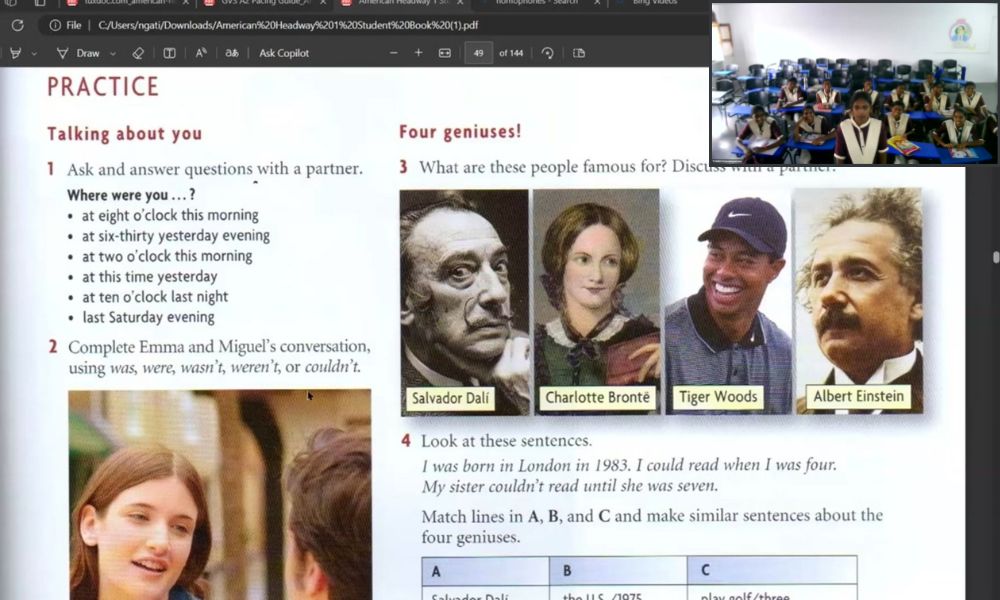The width and height of the screenshot is (1000, 600).
Task: Click the 'Talking about you' subheading
Action: (x=124, y=134)
